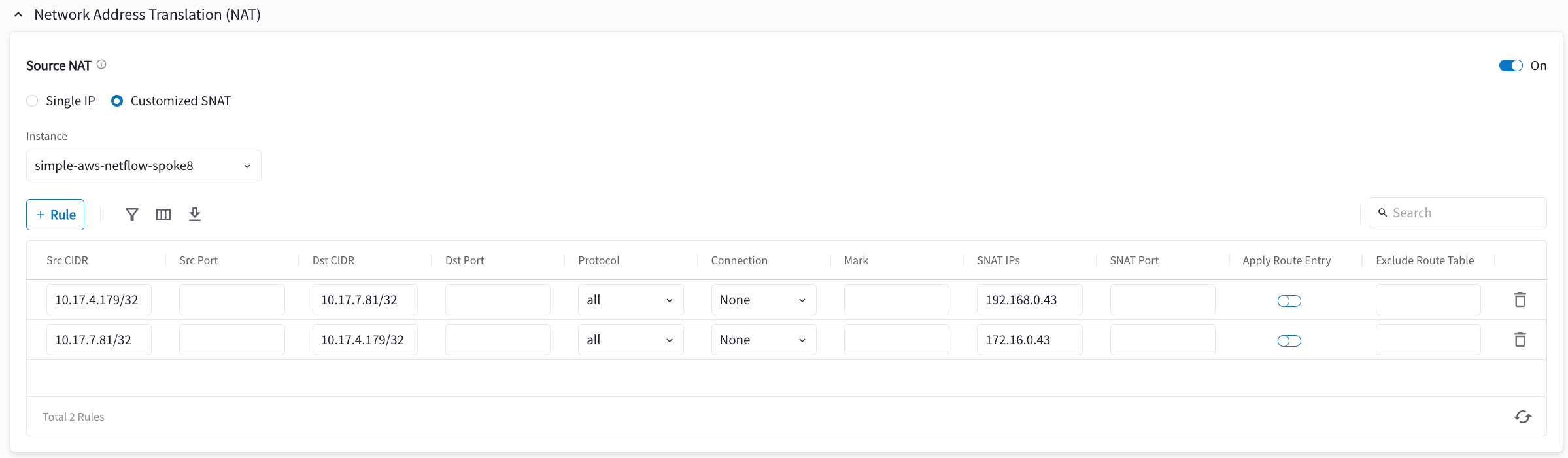Click the search magnifier icon
The height and width of the screenshot is (458, 1568).
click(x=1382, y=213)
